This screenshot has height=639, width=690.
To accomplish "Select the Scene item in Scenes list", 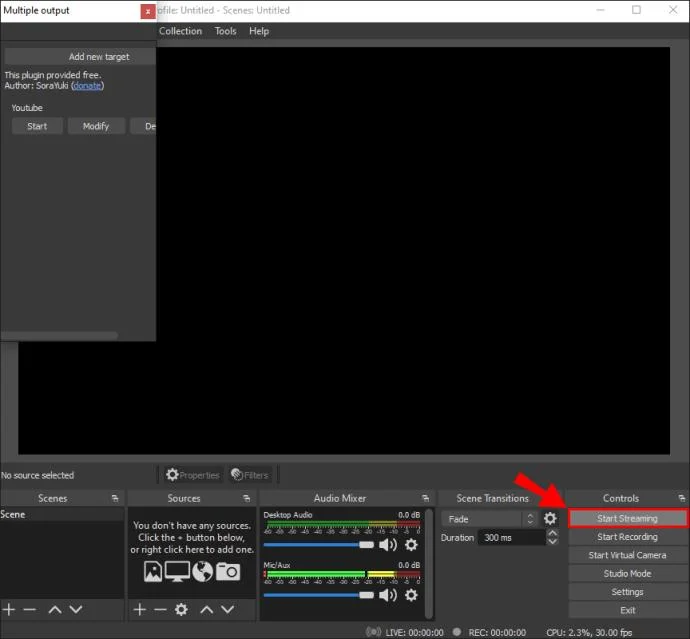I will click(x=62, y=514).
